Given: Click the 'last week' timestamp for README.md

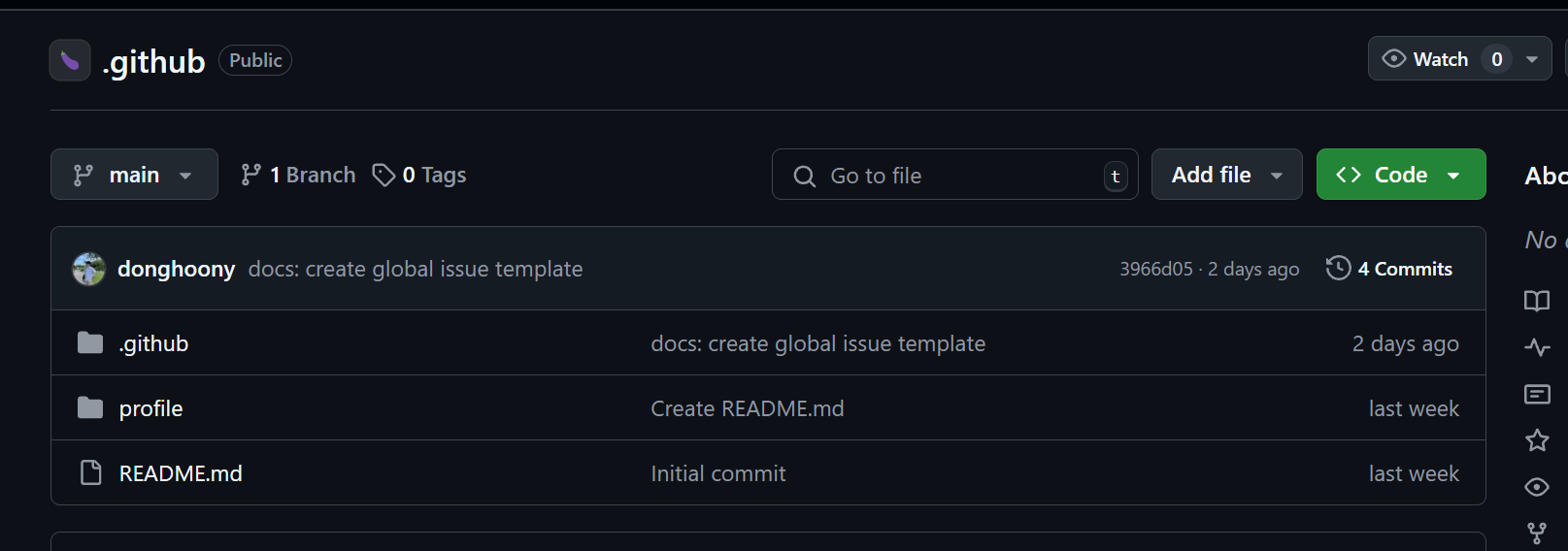Looking at the screenshot, I should 1414,473.
